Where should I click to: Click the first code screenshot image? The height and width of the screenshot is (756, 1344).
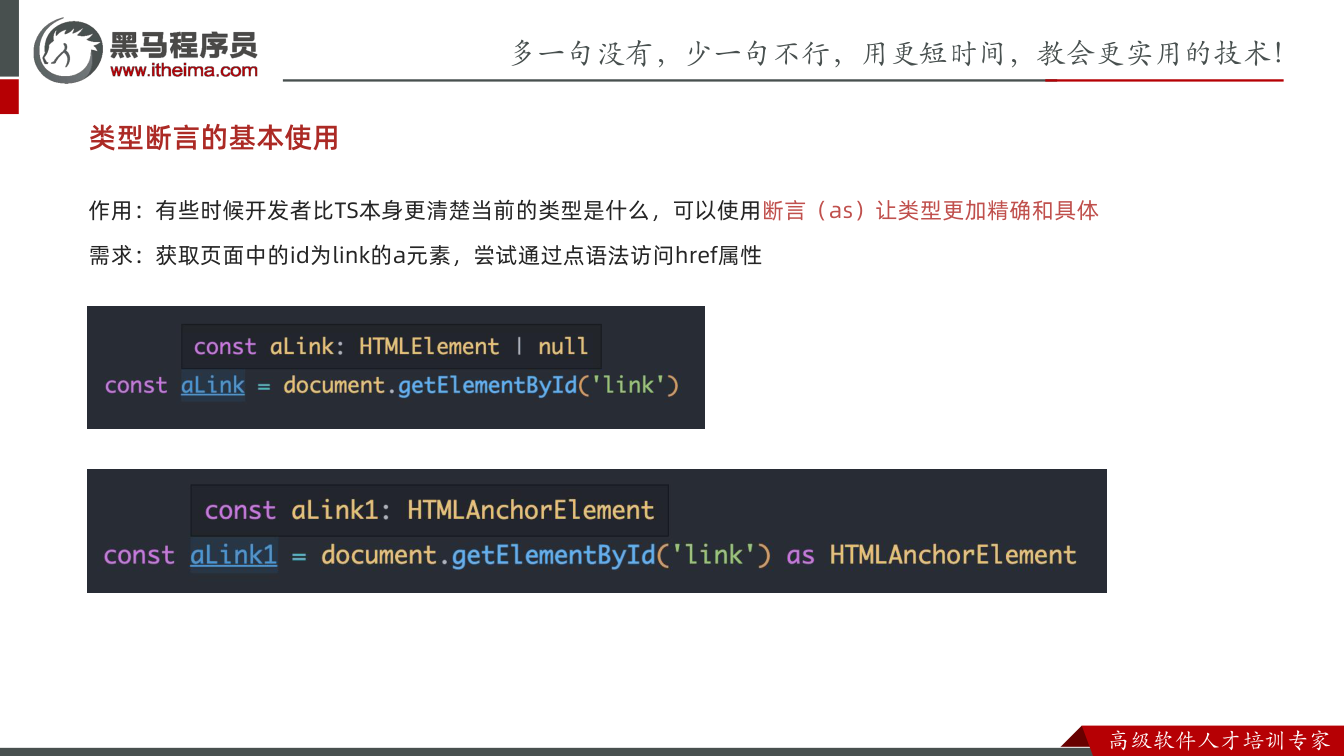tap(396, 367)
